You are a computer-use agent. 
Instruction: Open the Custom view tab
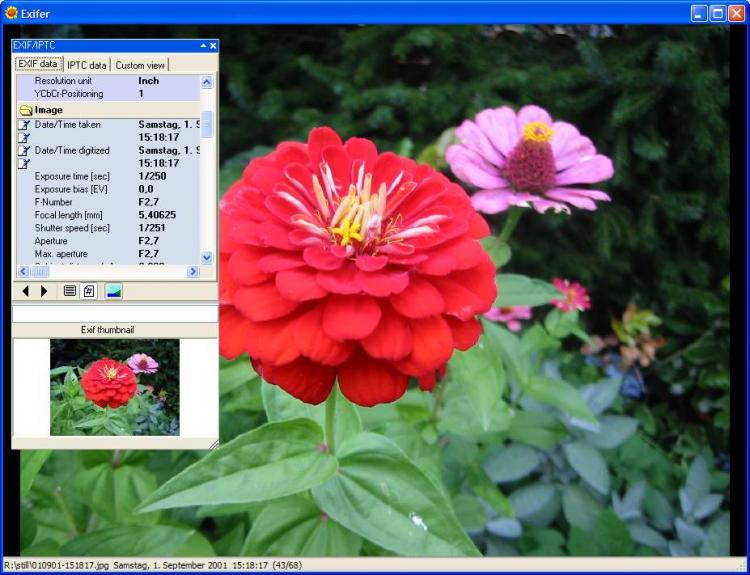point(141,65)
